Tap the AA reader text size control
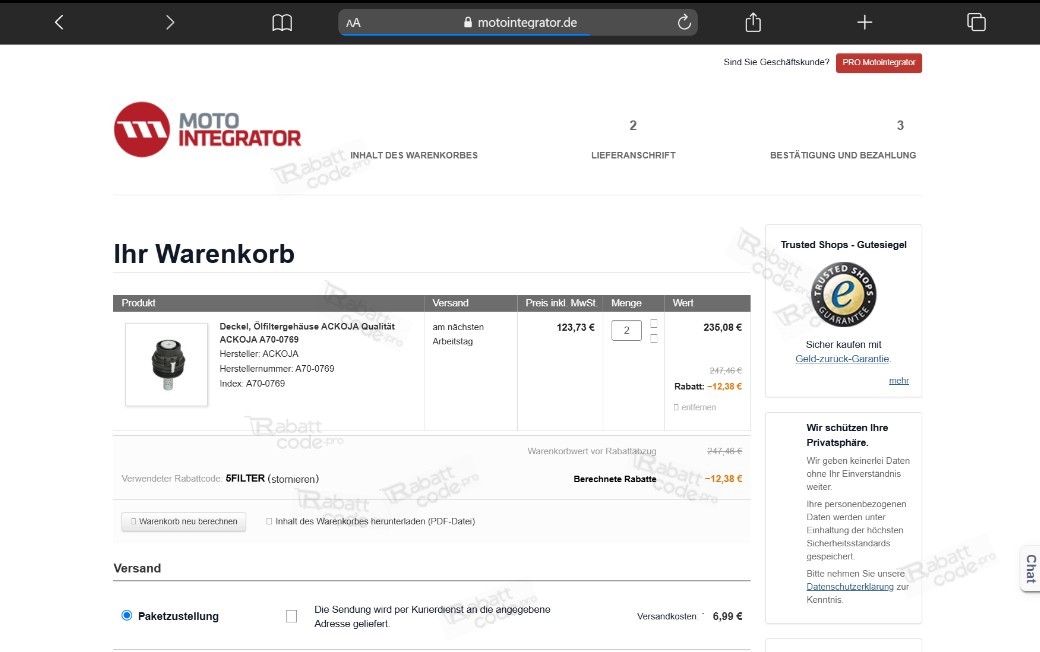This screenshot has width=1040, height=652. click(x=354, y=23)
